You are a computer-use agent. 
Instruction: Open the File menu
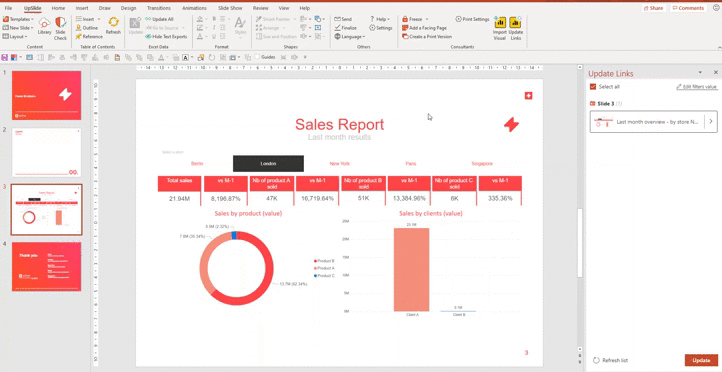coord(8,8)
